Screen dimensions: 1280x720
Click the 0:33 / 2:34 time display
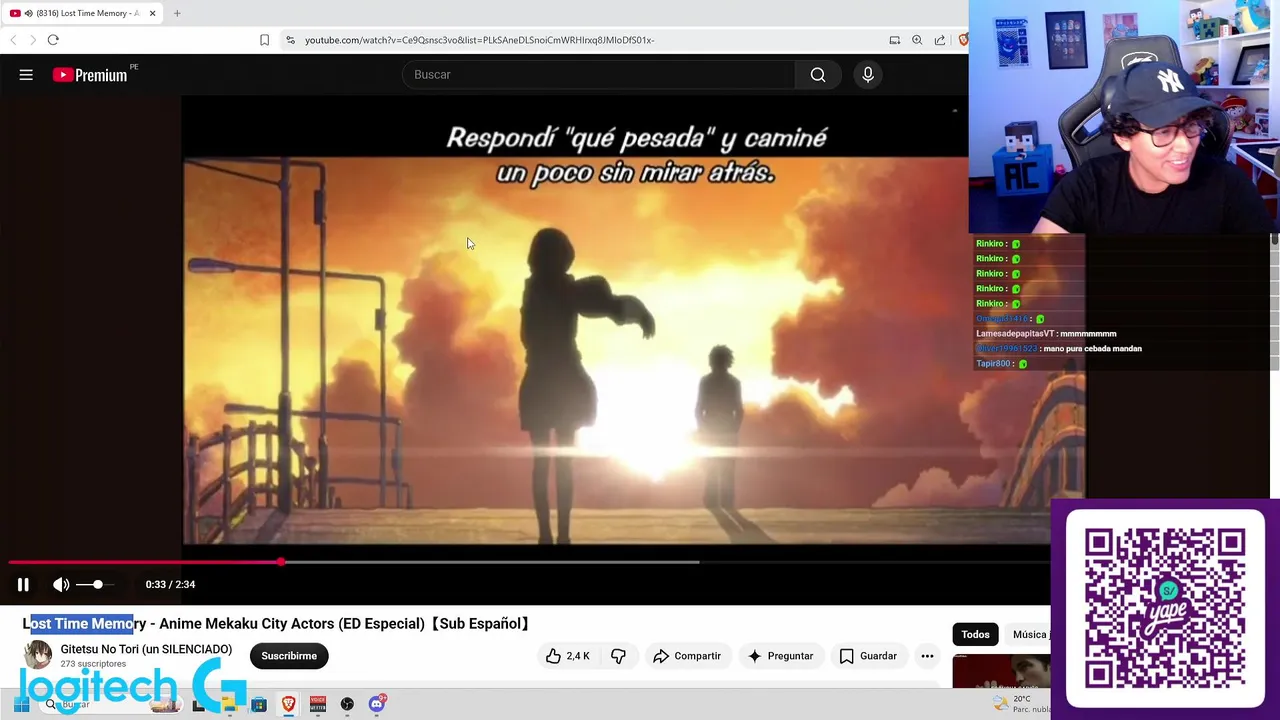tap(170, 584)
